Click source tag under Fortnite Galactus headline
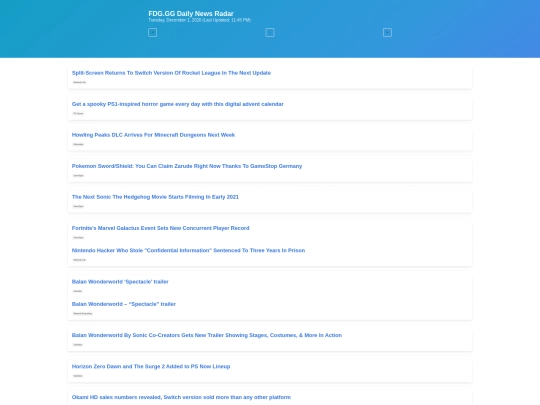Viewport: 540px width, 405px height. click(79, 238)
